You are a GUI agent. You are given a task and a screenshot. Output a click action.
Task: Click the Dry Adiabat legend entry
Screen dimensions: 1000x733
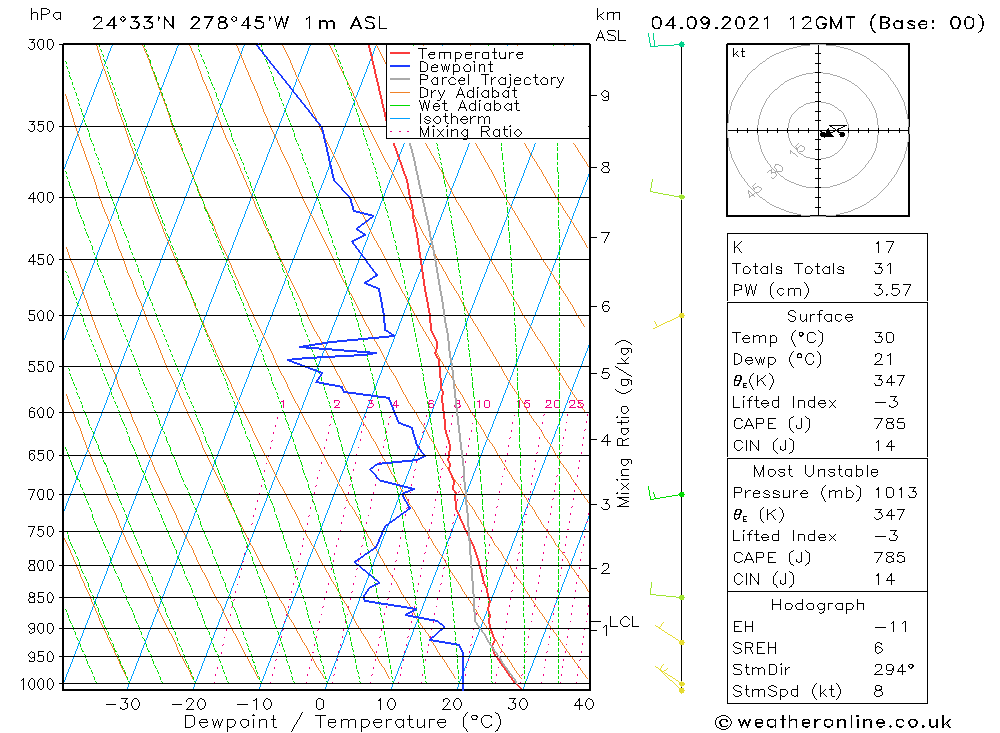coord(467,93)
